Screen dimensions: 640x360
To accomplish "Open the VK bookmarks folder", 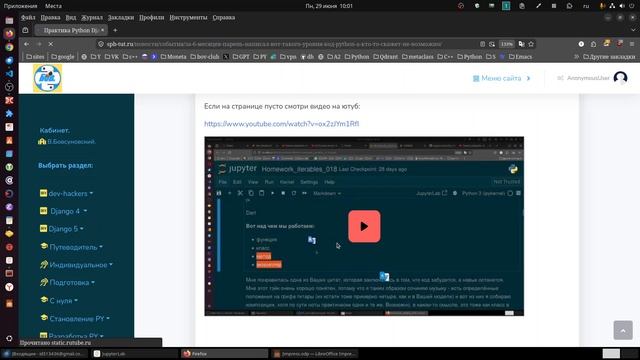I will click(x=112, y=57).
